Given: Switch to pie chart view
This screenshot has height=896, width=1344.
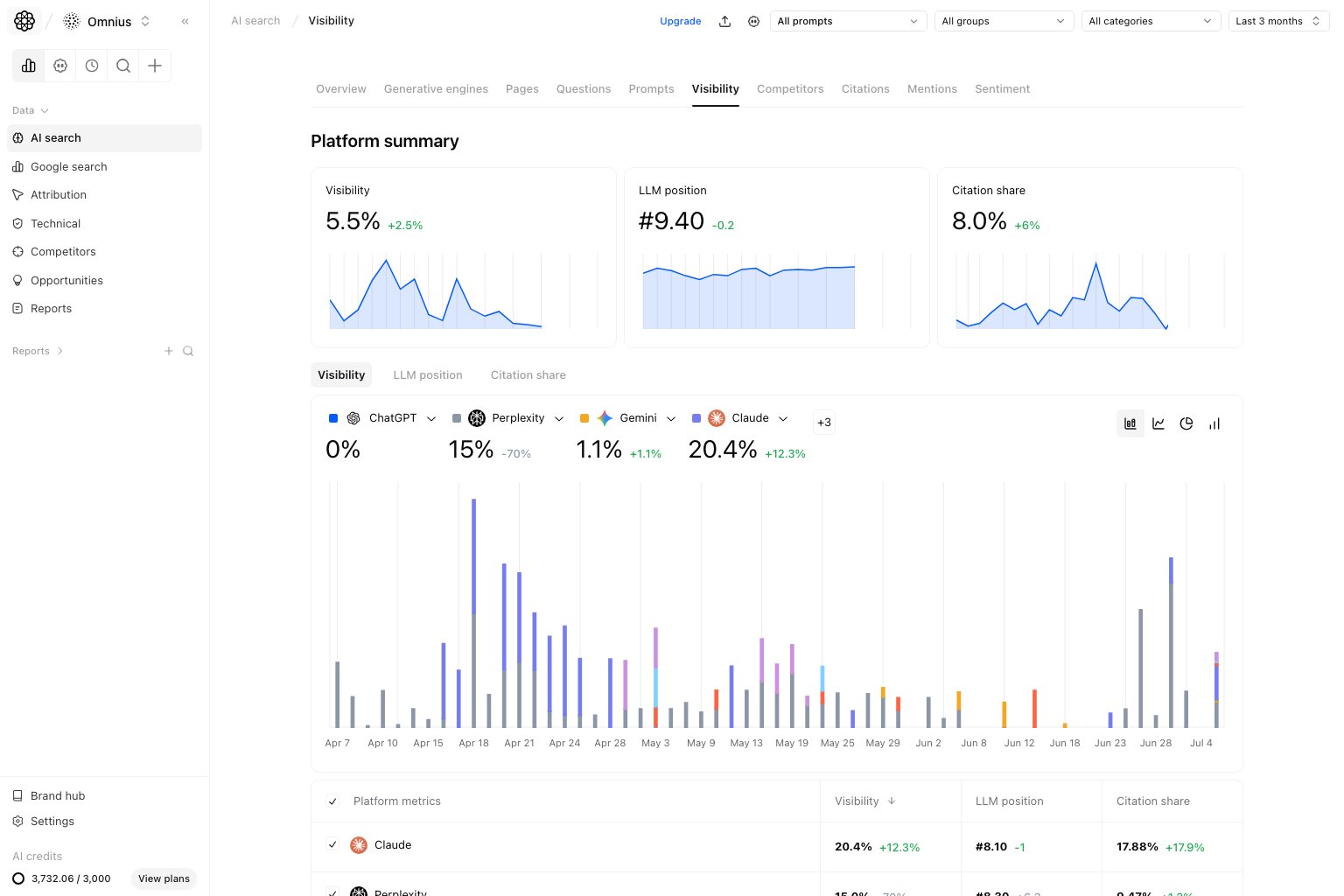Looking at the screenshot, I should point(1186,423).
